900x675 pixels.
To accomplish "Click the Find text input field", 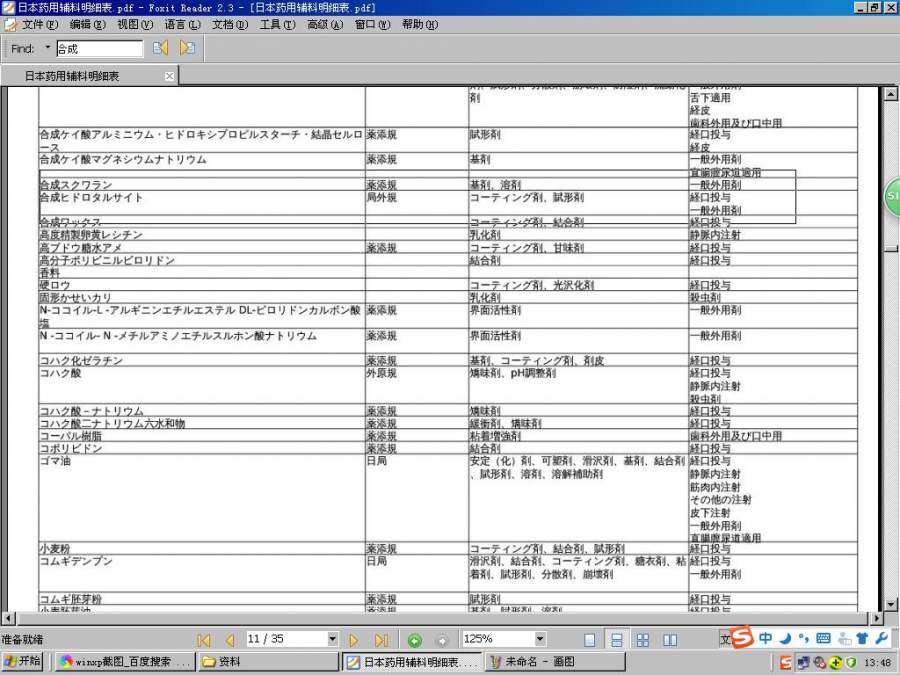I will [99, 49].
